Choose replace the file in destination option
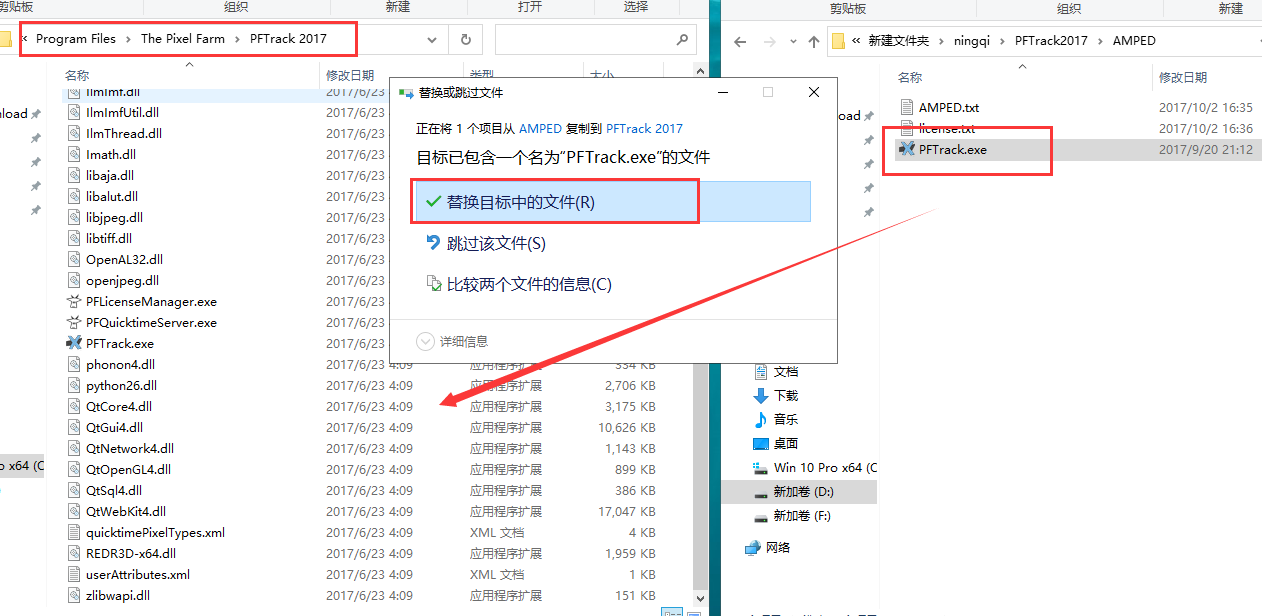This screenshot has height=616, width=1262. point(611,202)
